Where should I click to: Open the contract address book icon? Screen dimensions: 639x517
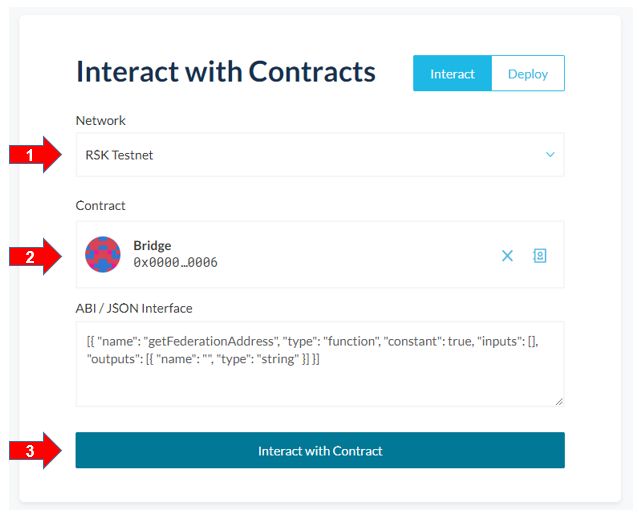(540, 256)
